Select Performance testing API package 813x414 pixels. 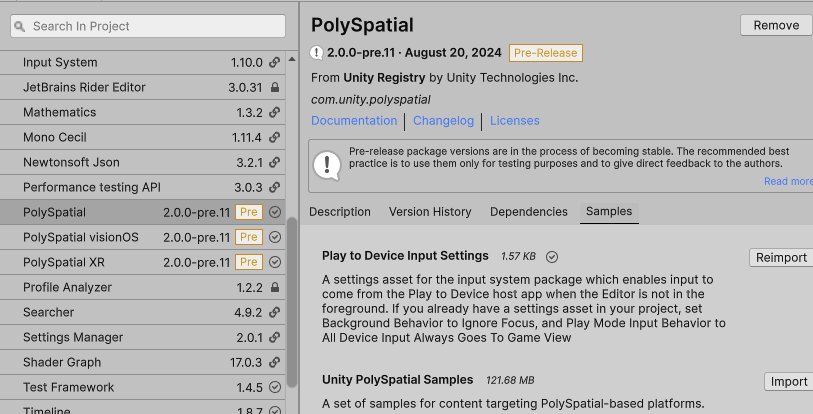click(x=143, y=187)
